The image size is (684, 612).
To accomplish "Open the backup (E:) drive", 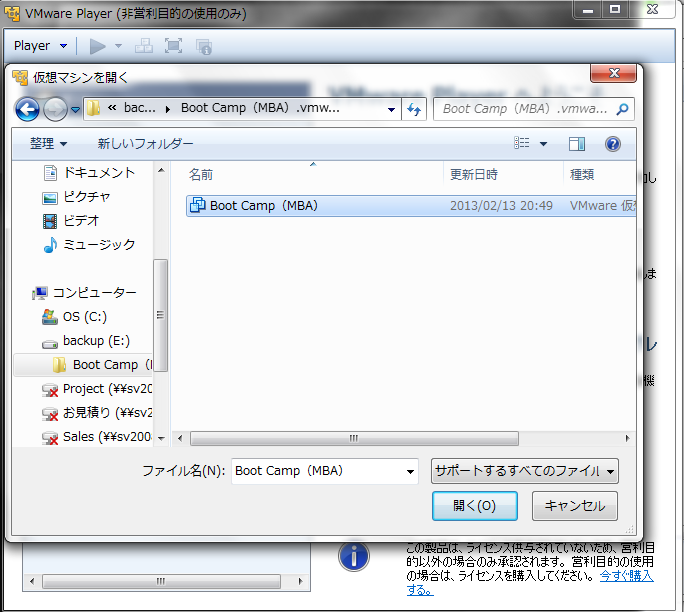I will pos(86,341).
